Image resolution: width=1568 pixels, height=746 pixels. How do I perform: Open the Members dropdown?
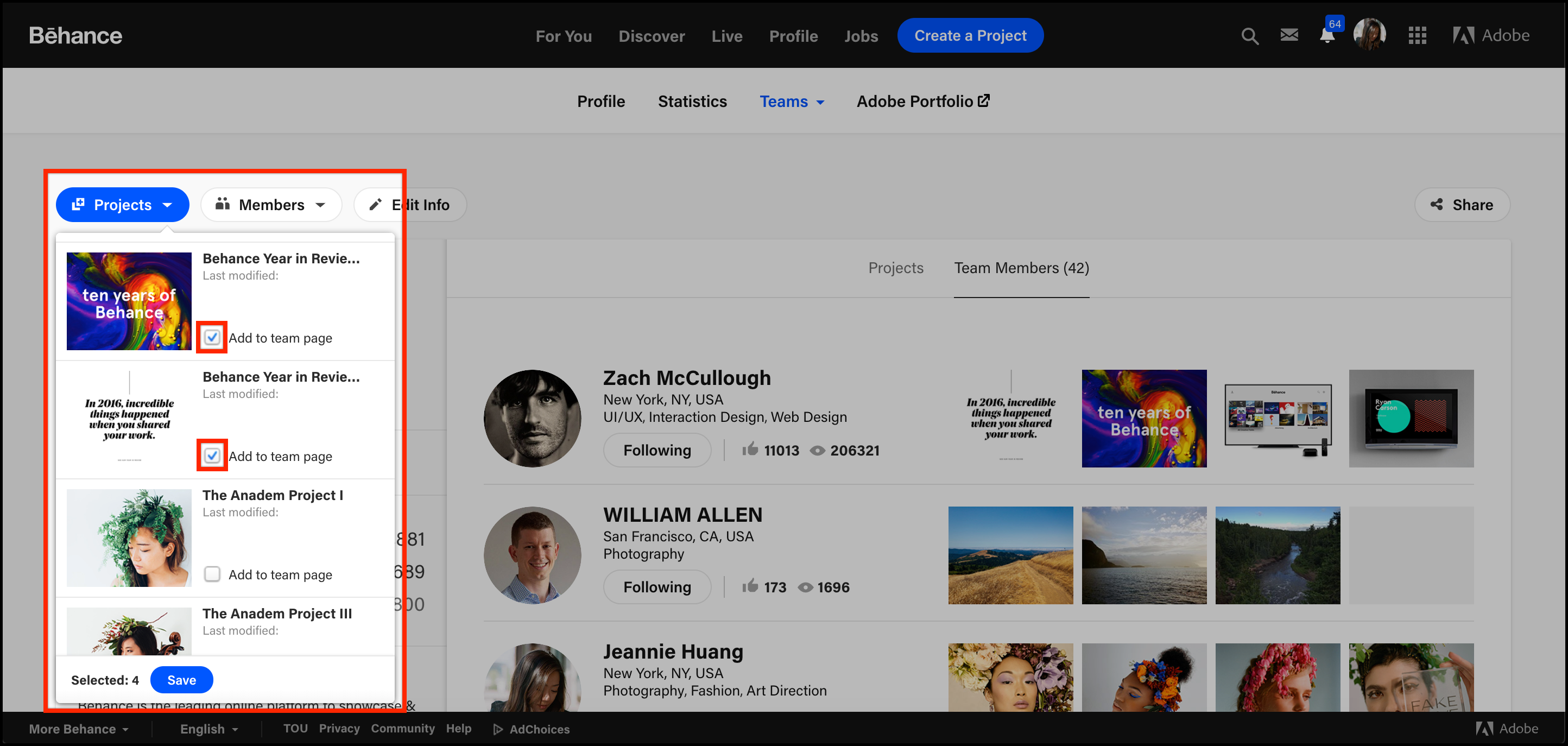(271, 205)
